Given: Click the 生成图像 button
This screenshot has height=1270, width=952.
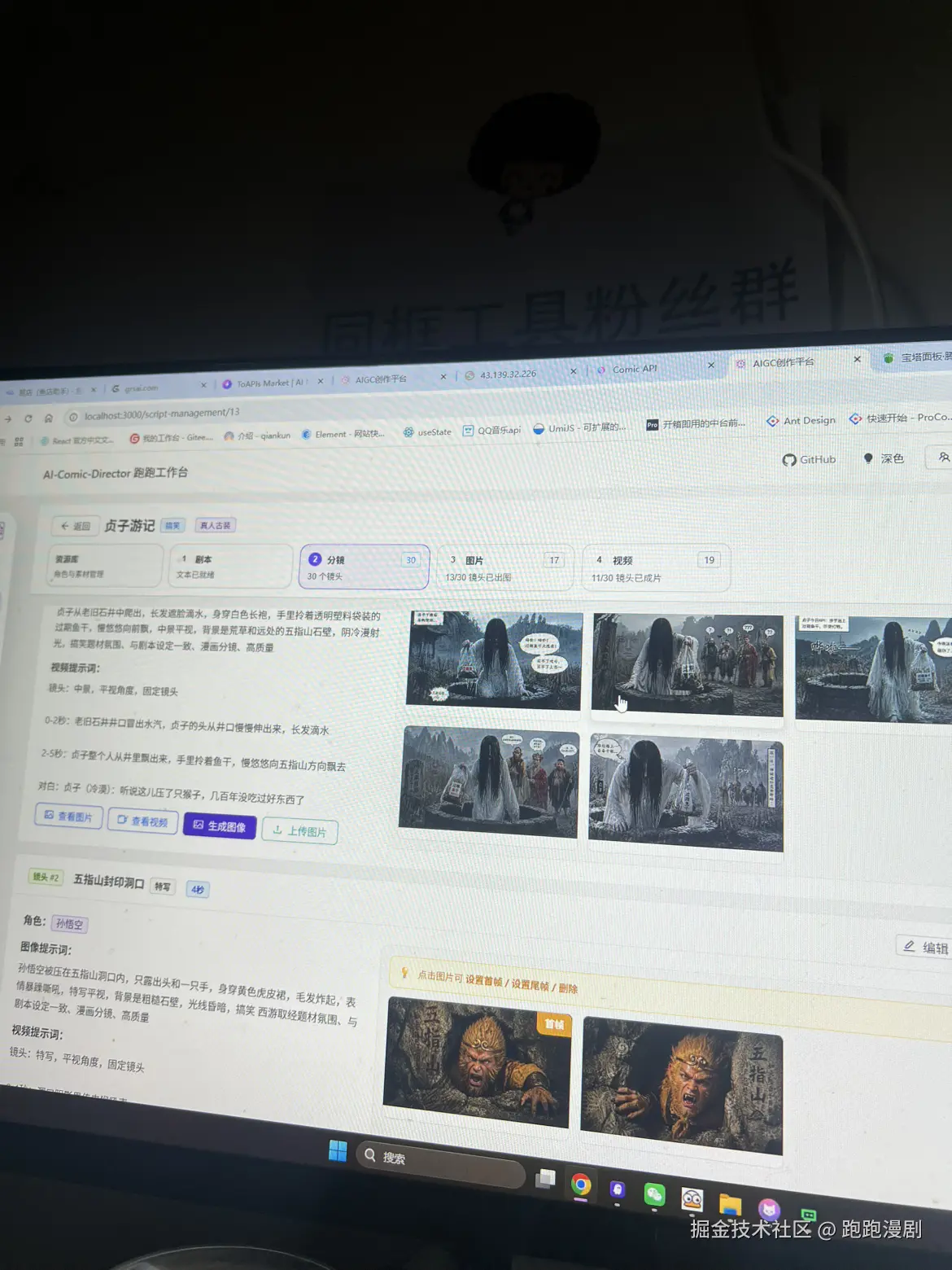Looking at the screenshot, I should click(220, 825).
